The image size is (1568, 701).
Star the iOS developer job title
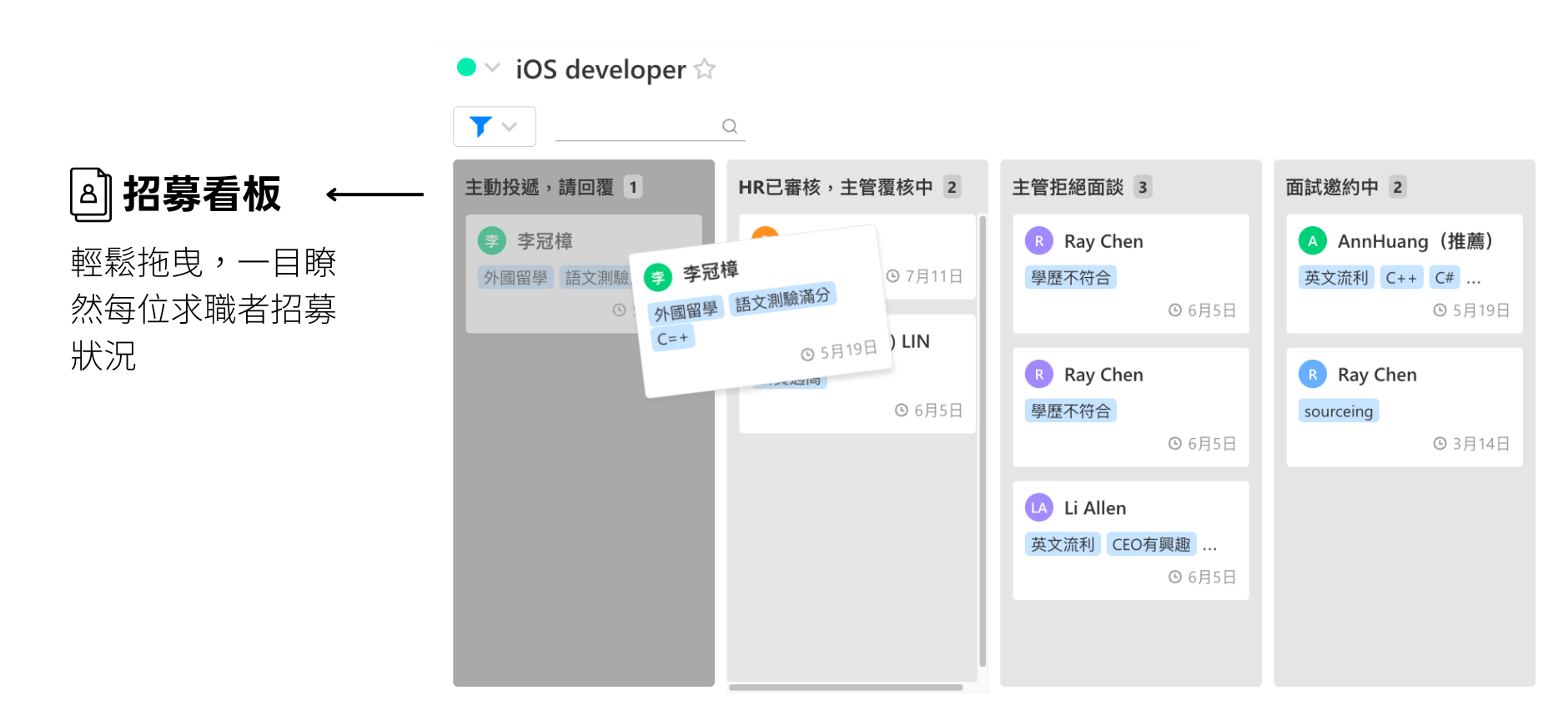point(705,68)
